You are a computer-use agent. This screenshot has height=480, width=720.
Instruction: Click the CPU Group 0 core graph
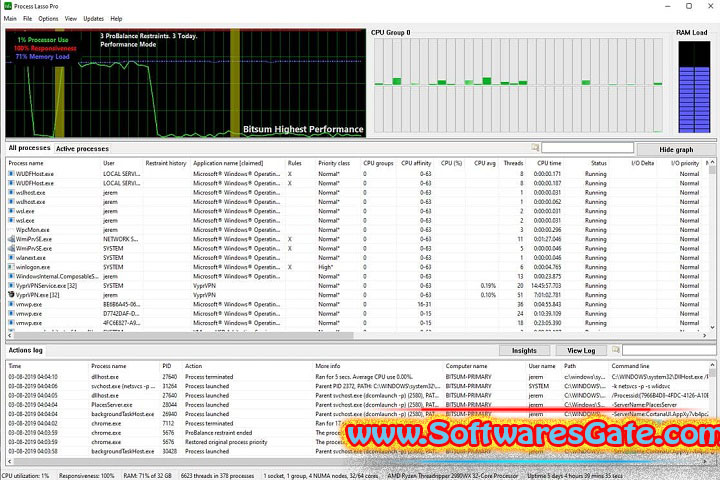[x=518, y=86]
